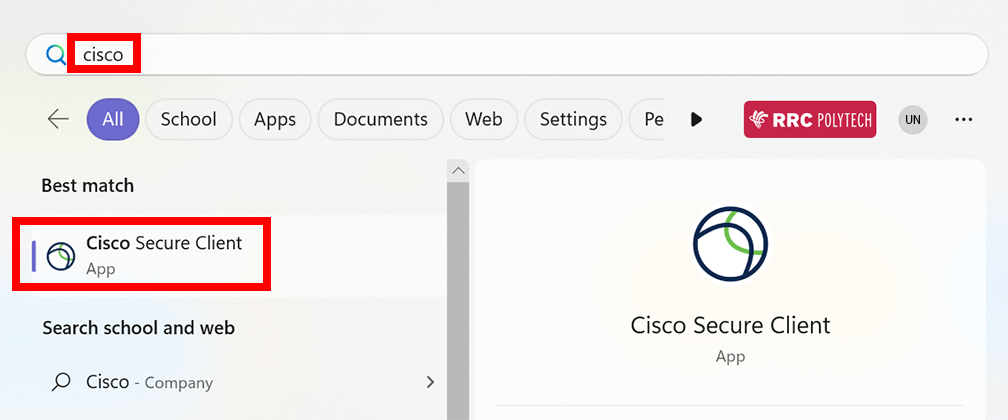This screenshot has width=1008, height=420.
Task: Open the UN account avatar
Action: (913, 120)
